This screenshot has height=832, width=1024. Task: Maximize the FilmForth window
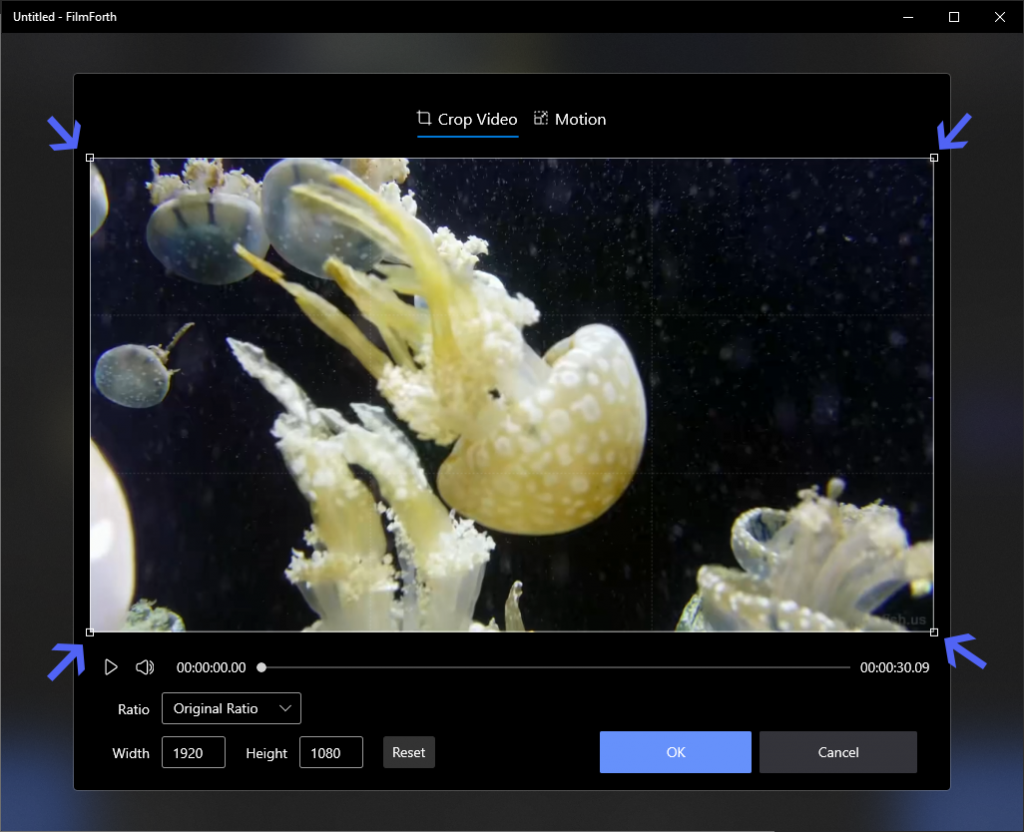point(954,17)
